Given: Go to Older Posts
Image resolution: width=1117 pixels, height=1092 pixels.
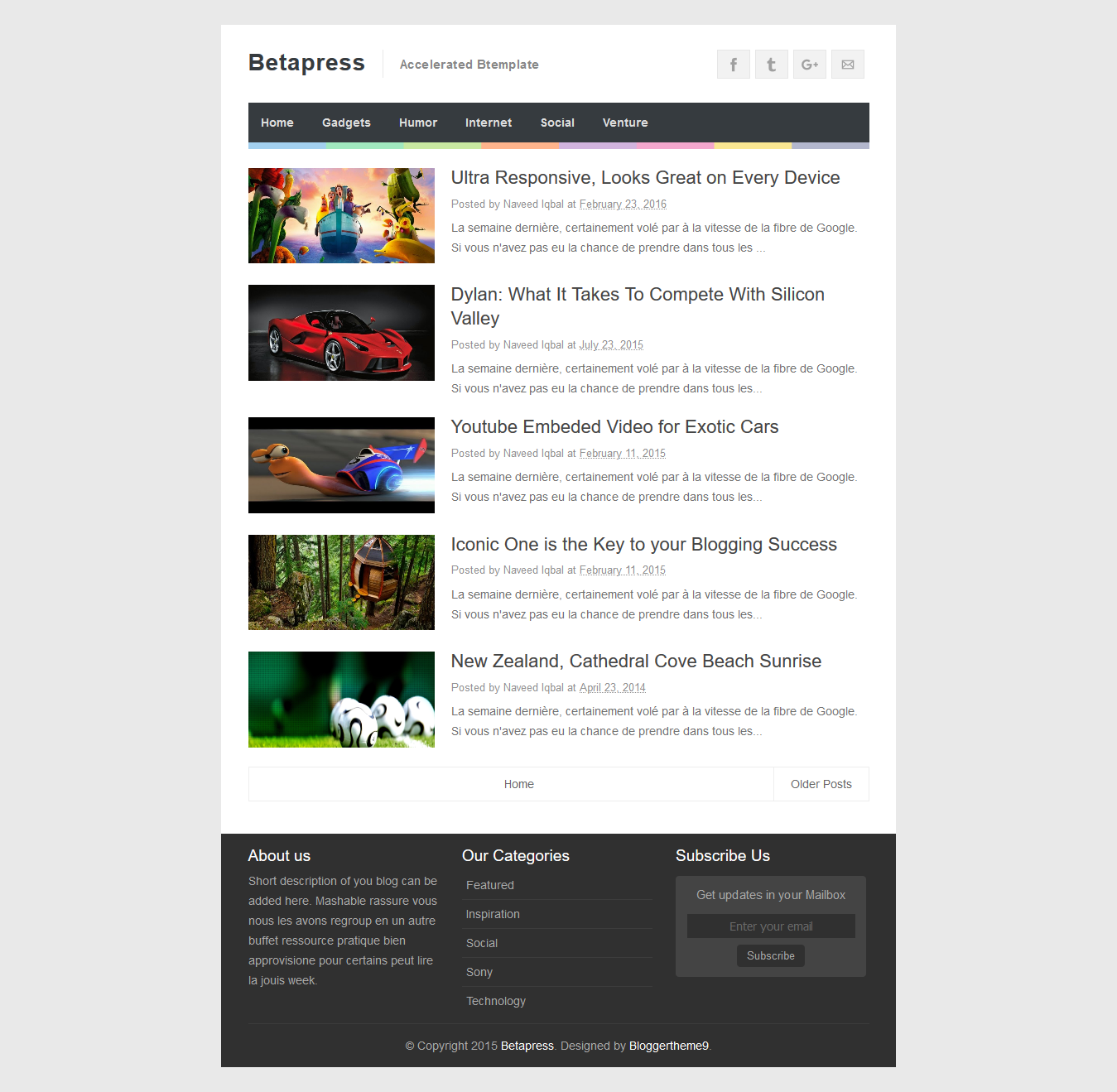Looking at the screenshot, I should (x=821, y=784).
